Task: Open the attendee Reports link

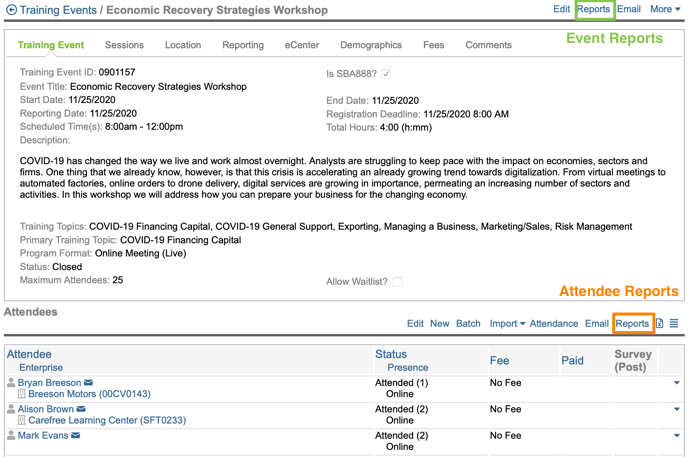Action: [x=632, y=324]
